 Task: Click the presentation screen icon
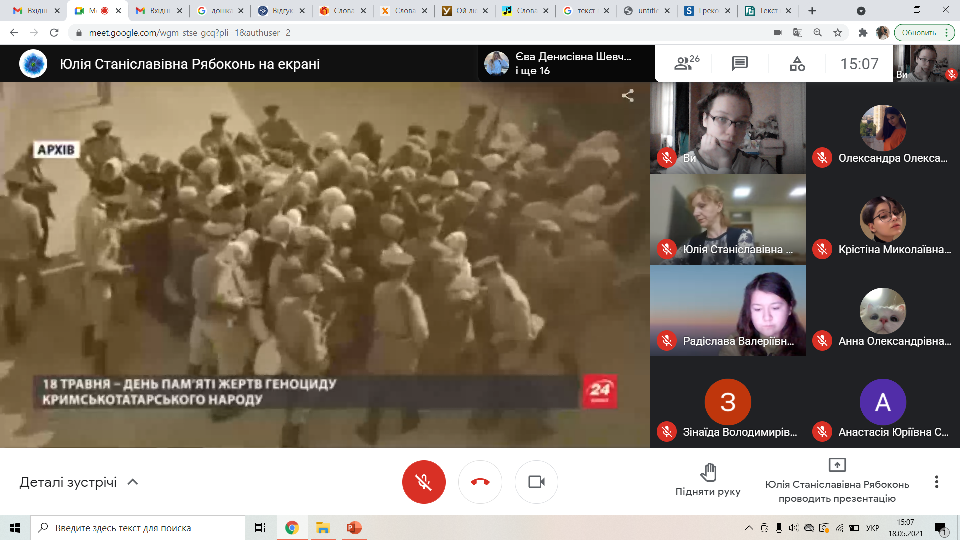(x=837, y=465)
